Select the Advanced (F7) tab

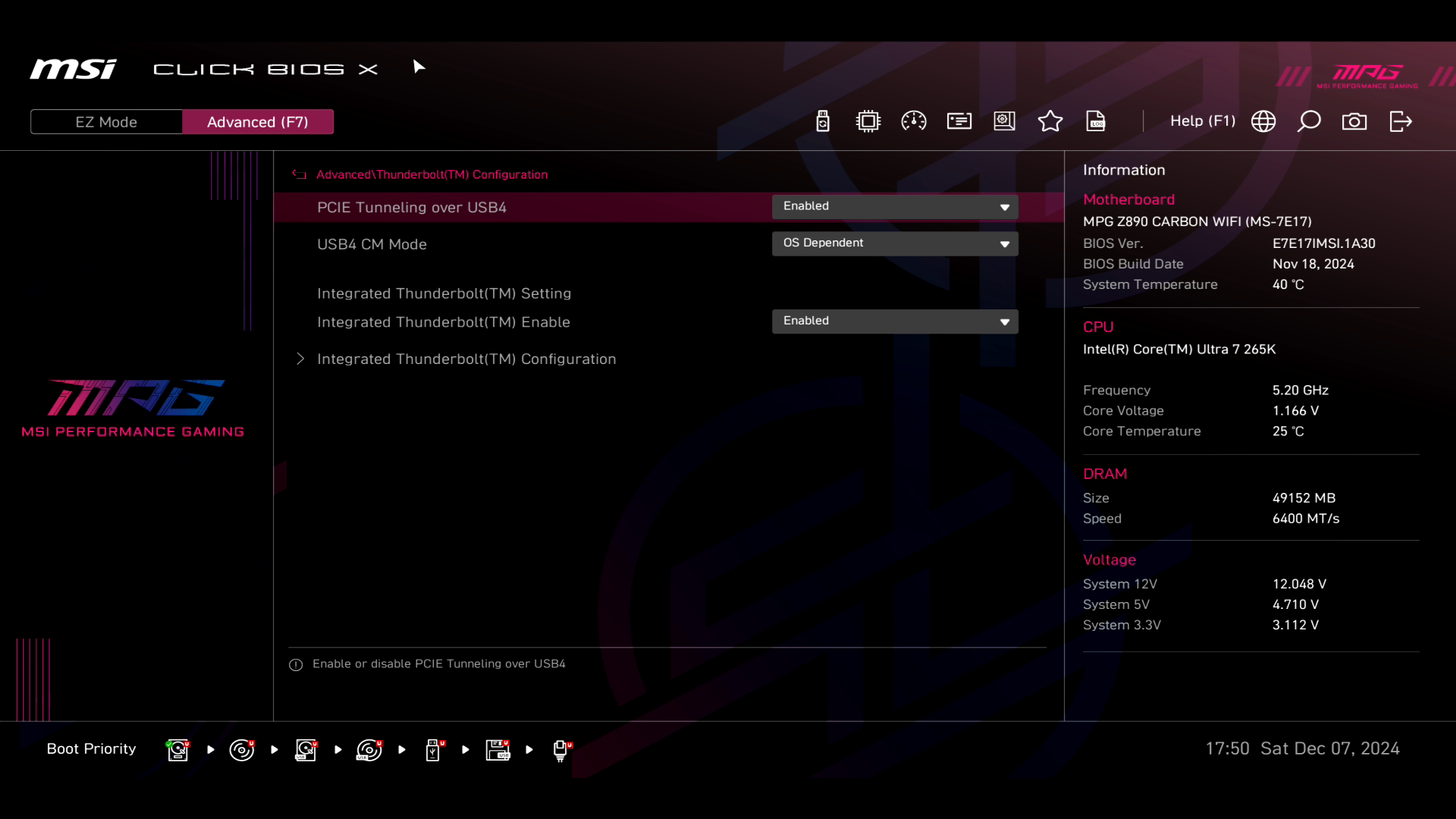tap(257, 122)
